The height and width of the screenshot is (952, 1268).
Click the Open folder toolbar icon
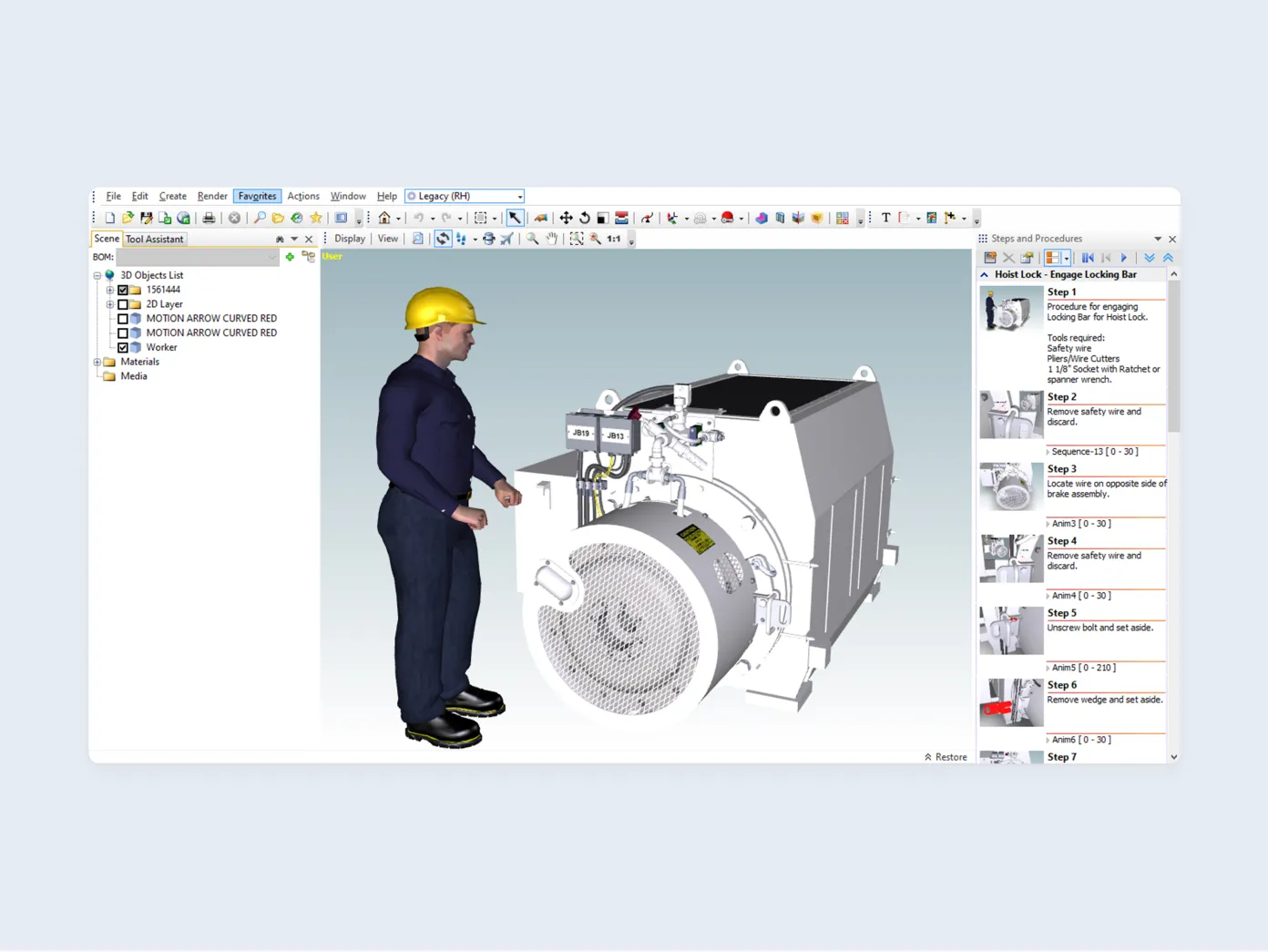(128, 218)
